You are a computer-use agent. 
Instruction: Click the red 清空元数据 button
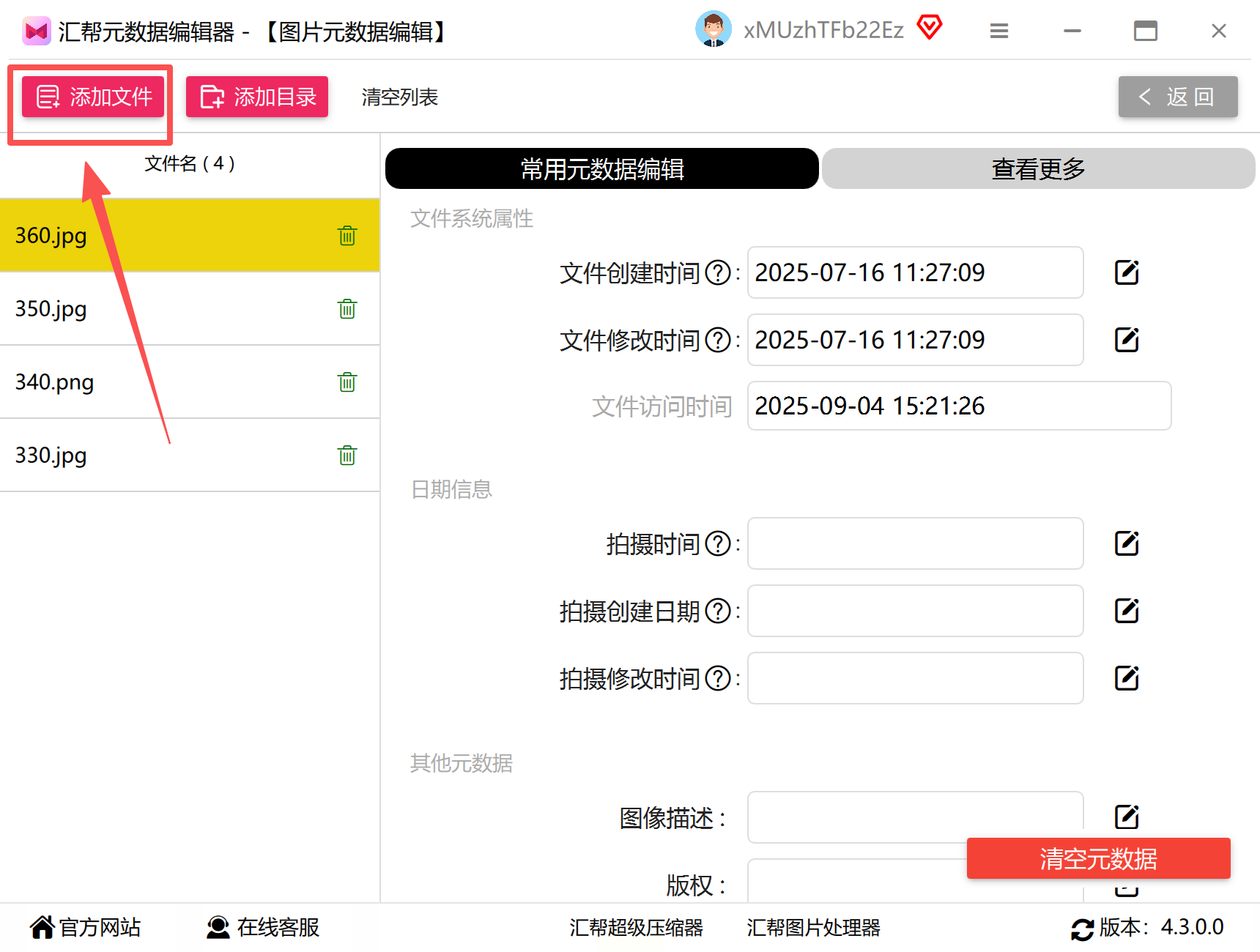point(1098,858)
